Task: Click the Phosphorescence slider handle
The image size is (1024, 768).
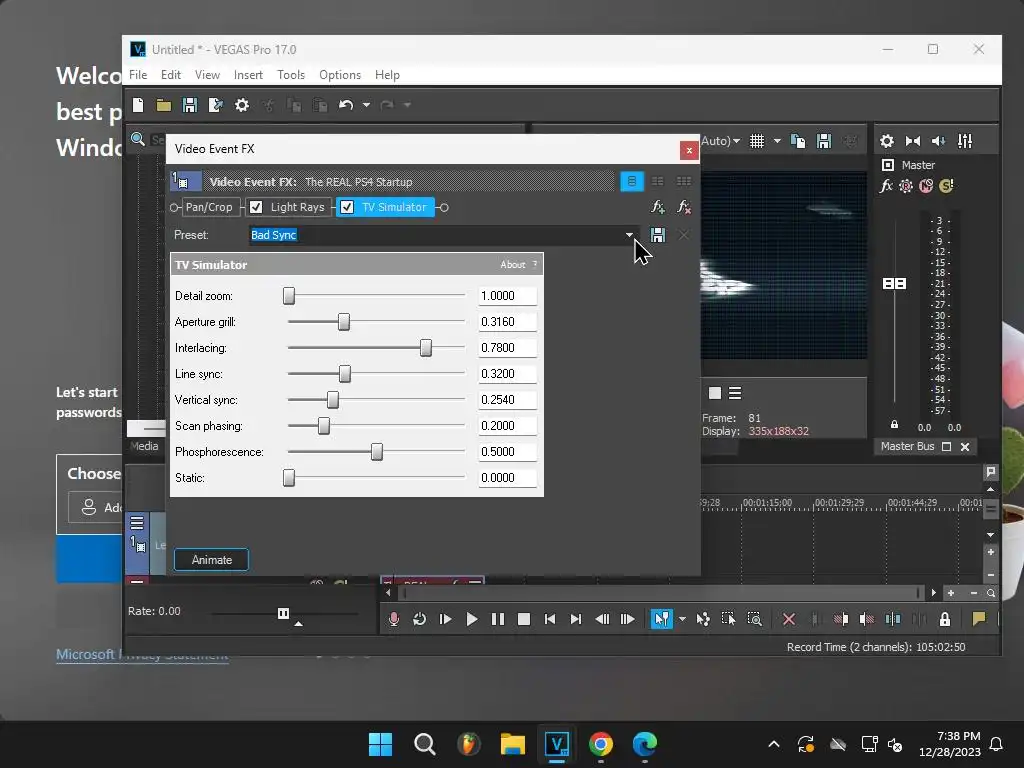Action: click(377, 452)
